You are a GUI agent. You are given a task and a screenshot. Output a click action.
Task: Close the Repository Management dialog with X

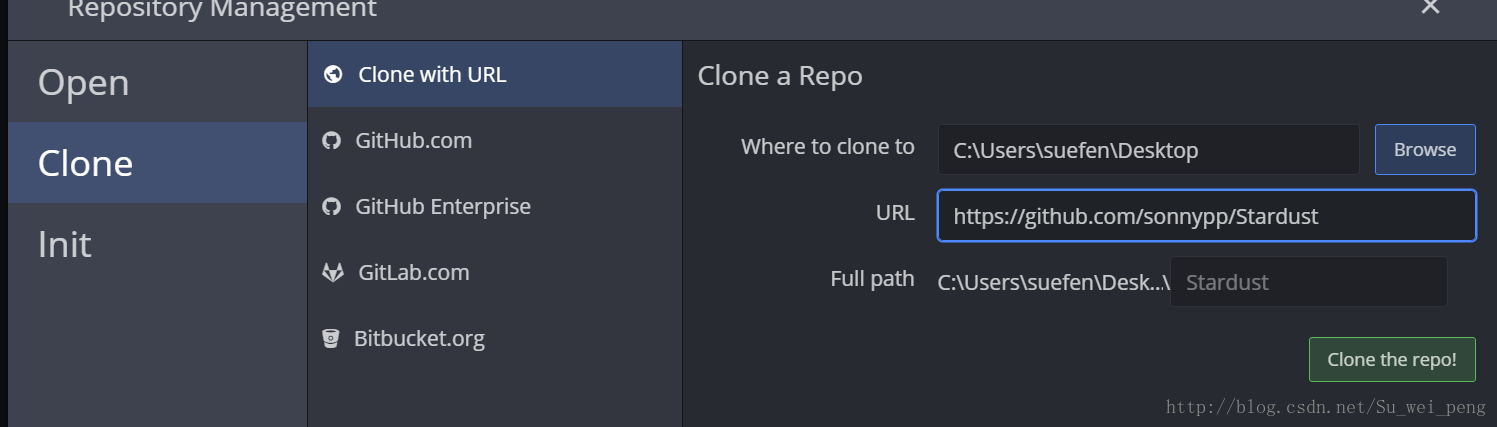pos(1430,7)
